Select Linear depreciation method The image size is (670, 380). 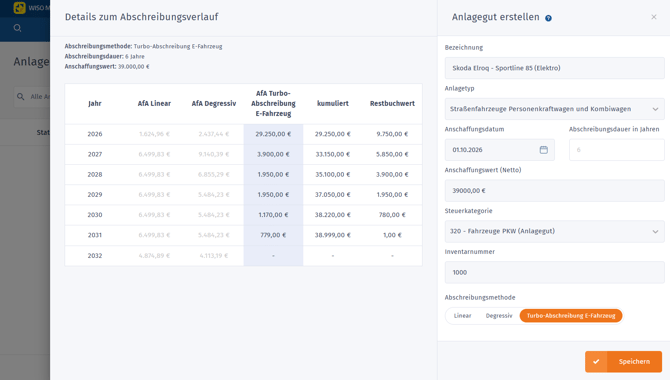462,316
